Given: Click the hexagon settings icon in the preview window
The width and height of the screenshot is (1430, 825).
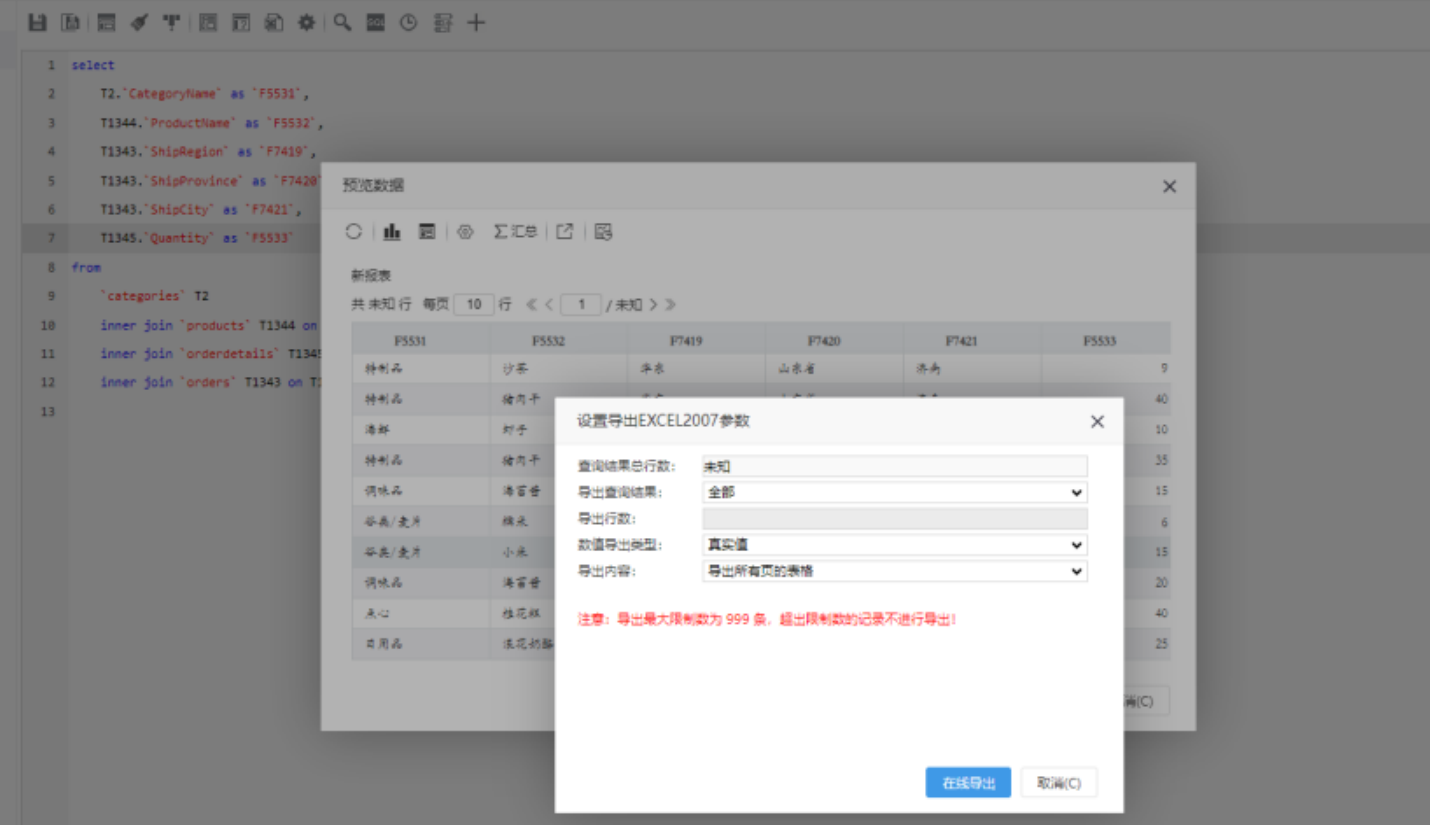Looking at the screenshot, I should [x=465, y=231].
